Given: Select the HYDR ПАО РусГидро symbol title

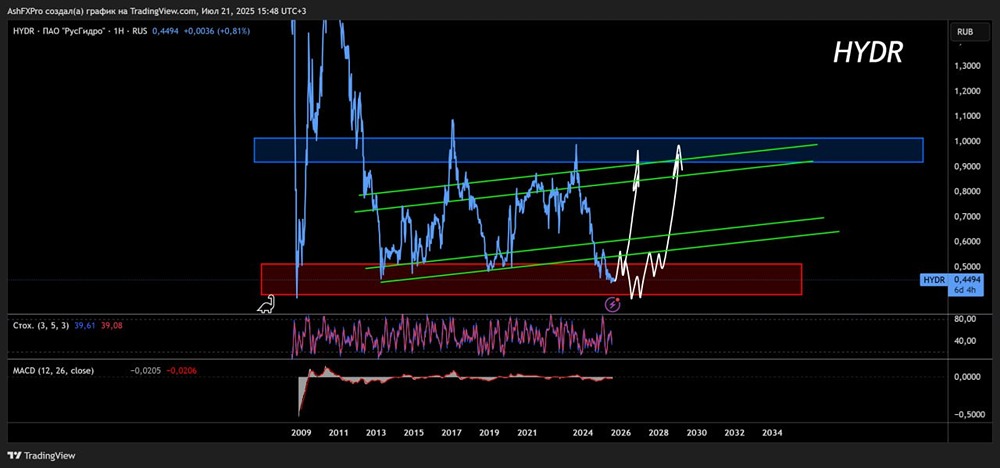Looking at the screenshot, I should tap(80, 30).
